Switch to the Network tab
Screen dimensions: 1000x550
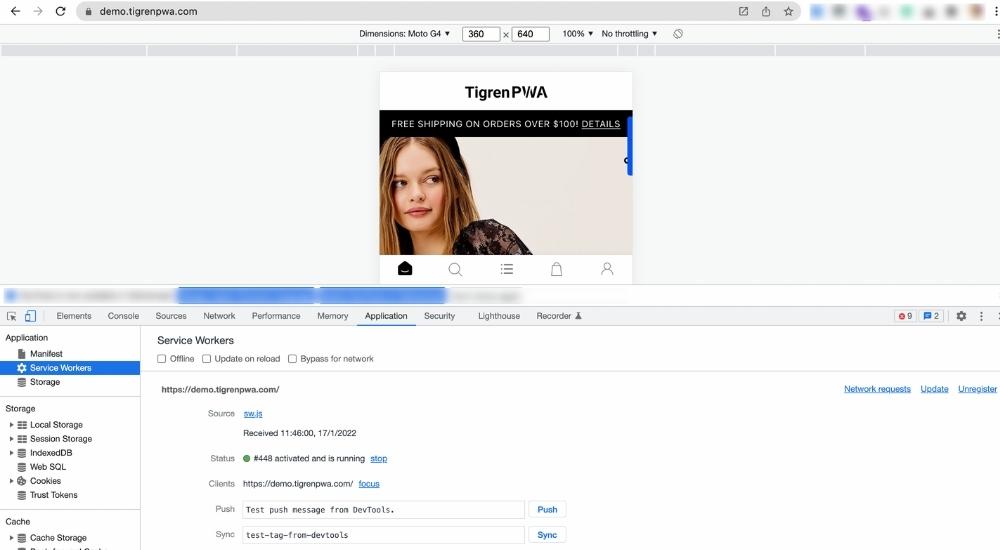click(219, 316)
